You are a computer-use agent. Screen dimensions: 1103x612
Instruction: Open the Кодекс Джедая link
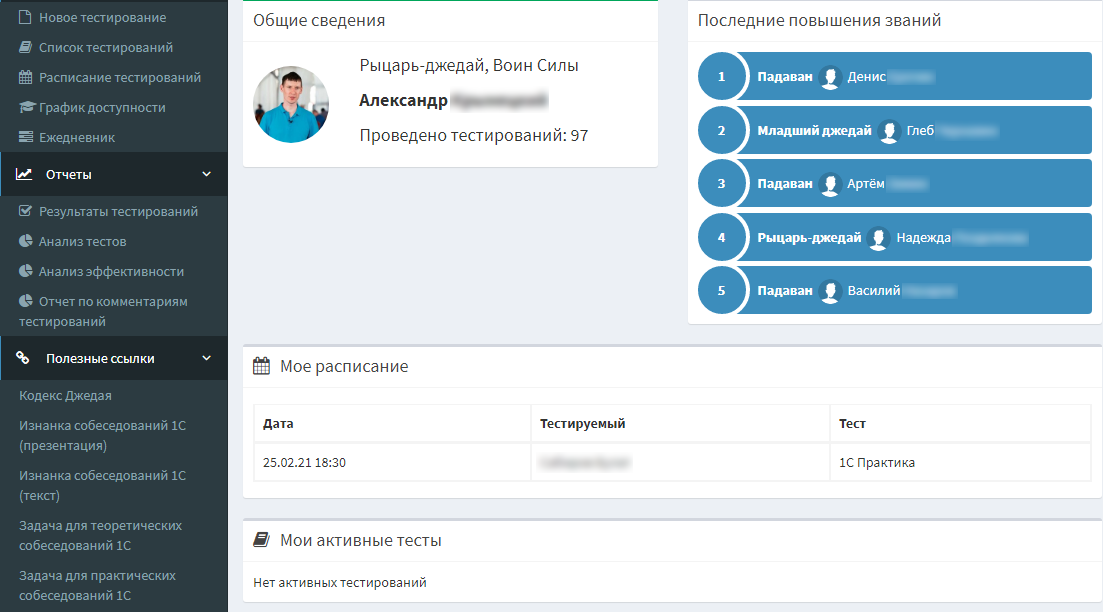65,396
